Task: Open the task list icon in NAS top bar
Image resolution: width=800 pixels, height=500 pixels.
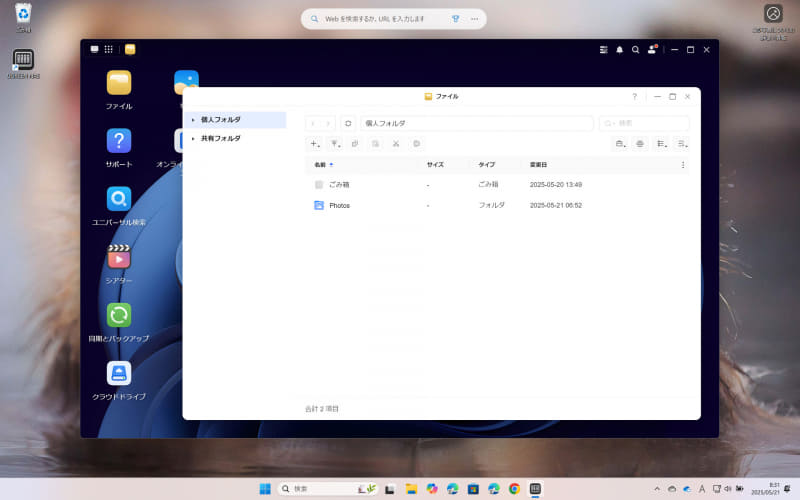Action: (x=604, y=50)
